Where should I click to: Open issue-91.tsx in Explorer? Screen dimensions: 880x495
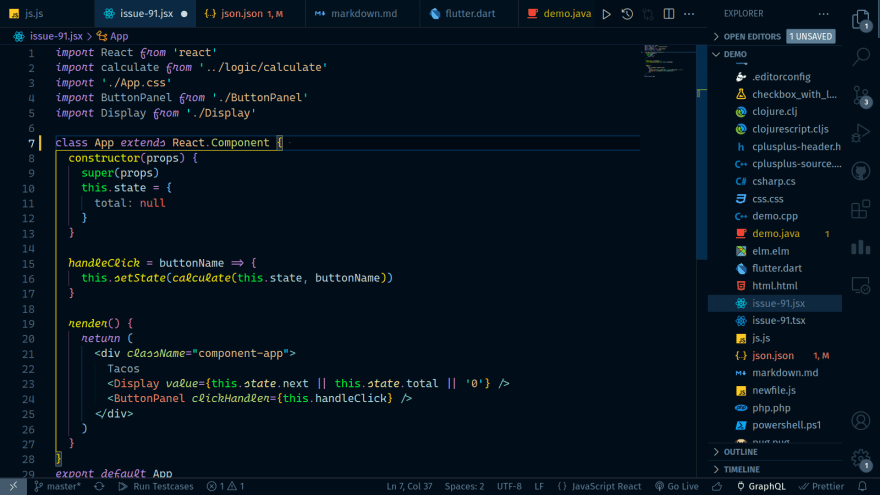click(778, 320)
